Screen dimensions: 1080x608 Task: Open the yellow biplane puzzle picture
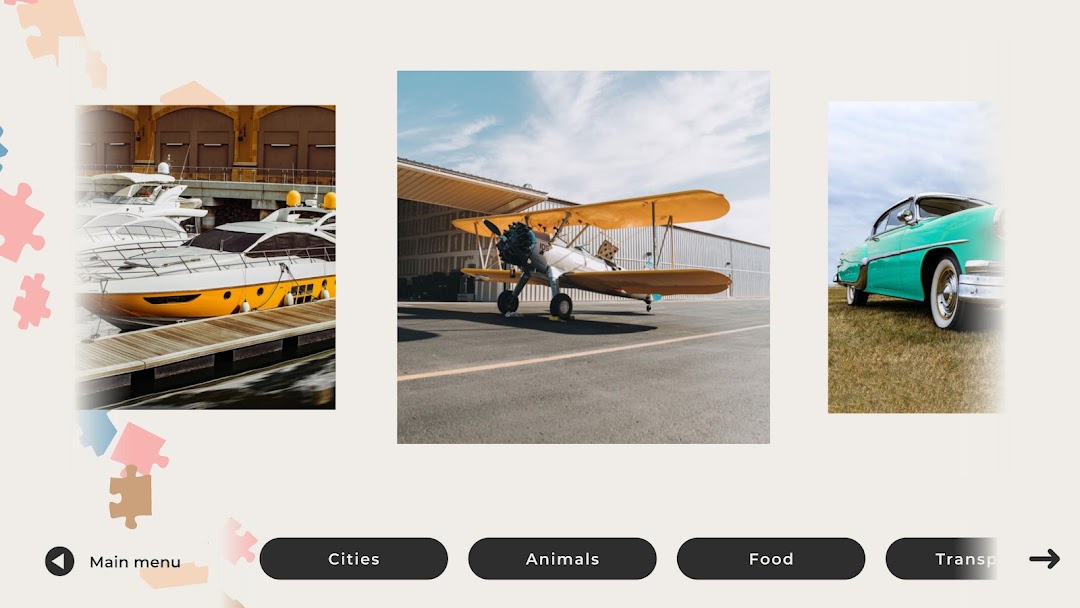[583, 257]
